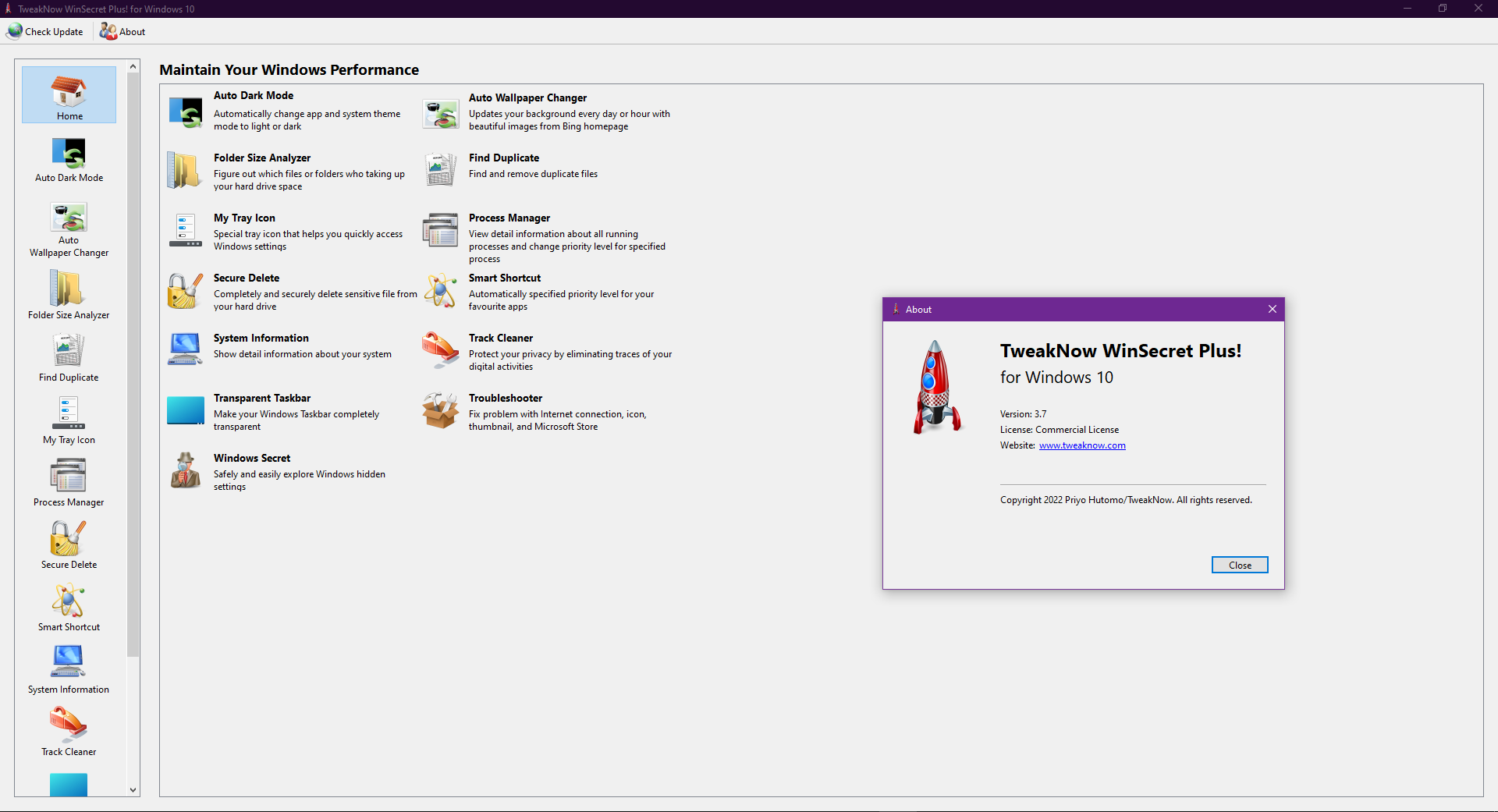Click sidebar scroll up arrow
Screen dimensions: 1498x812
click(x=133, y=67)
